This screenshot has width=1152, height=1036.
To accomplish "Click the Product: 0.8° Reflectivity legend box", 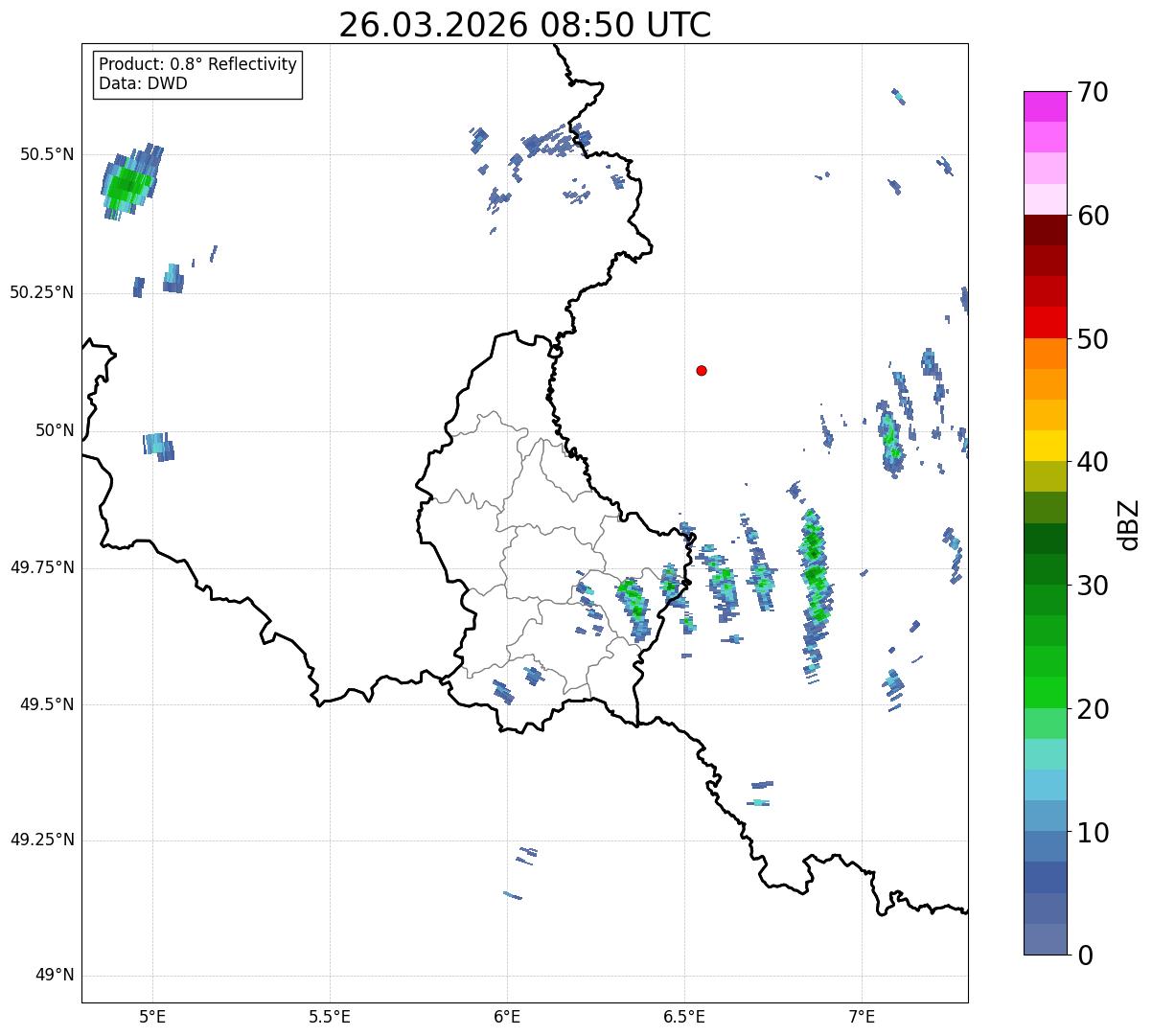I will pos(198,74).
